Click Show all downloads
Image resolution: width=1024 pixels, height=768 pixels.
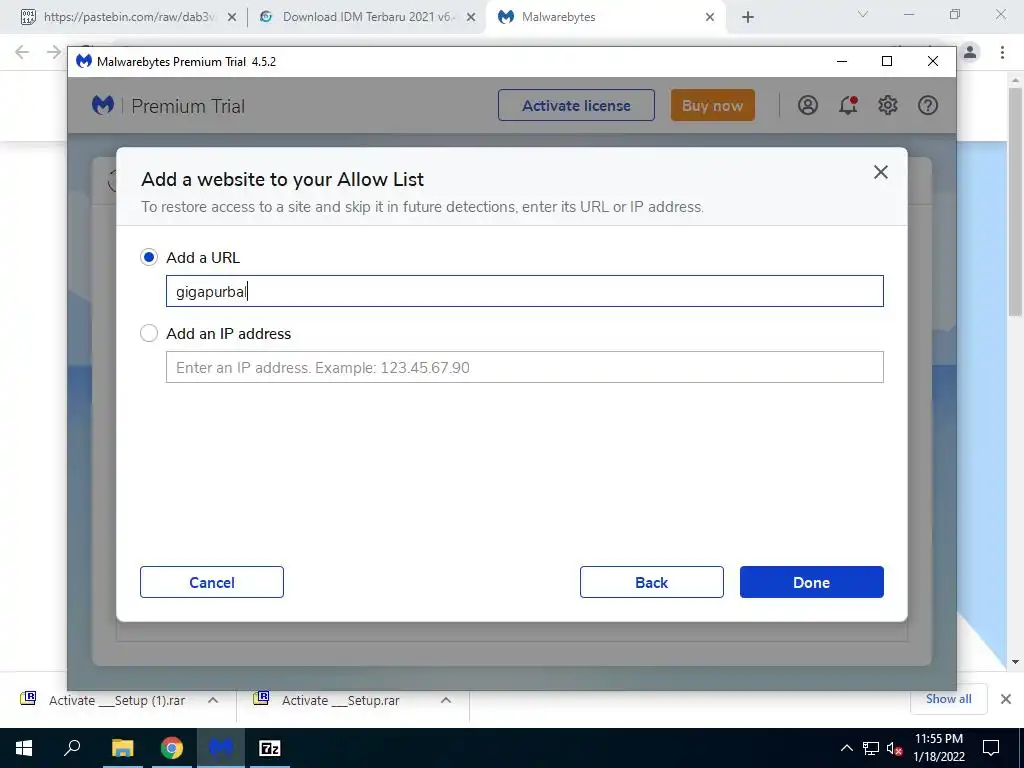click(x=948, y=699)
